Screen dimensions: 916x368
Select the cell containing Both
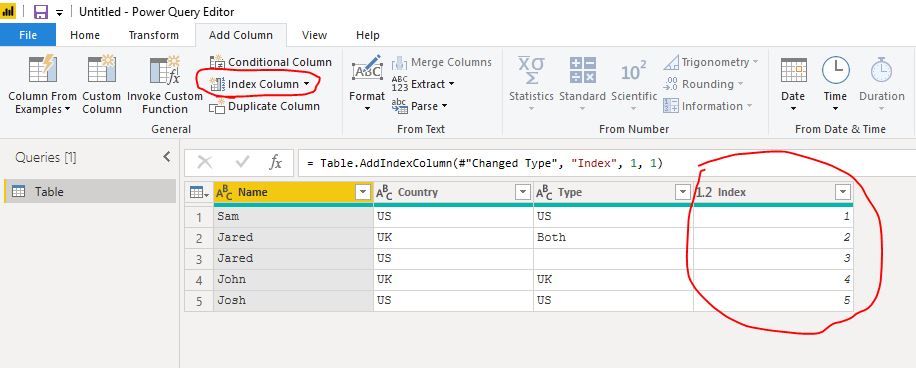(613, 238)
